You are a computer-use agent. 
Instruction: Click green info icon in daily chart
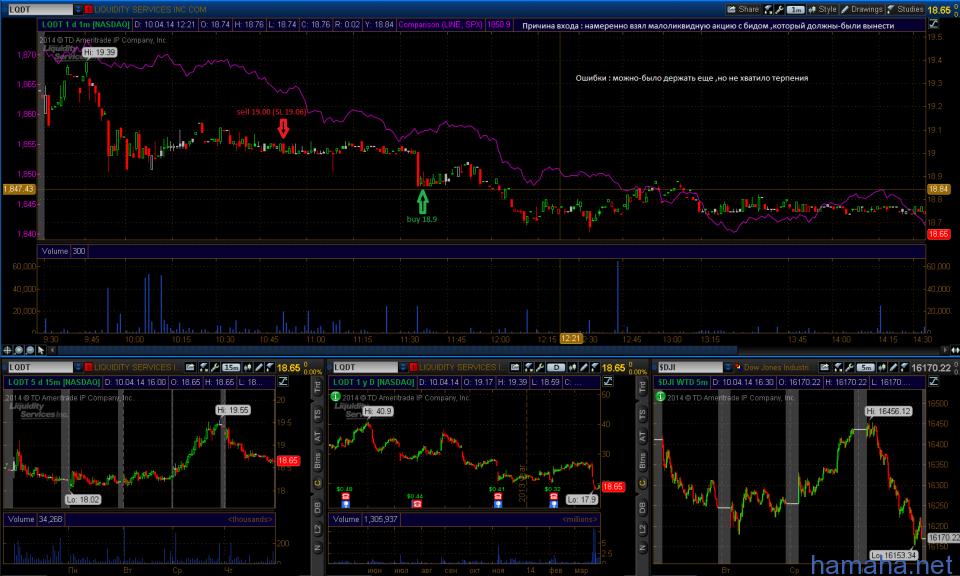click(335, 396)
